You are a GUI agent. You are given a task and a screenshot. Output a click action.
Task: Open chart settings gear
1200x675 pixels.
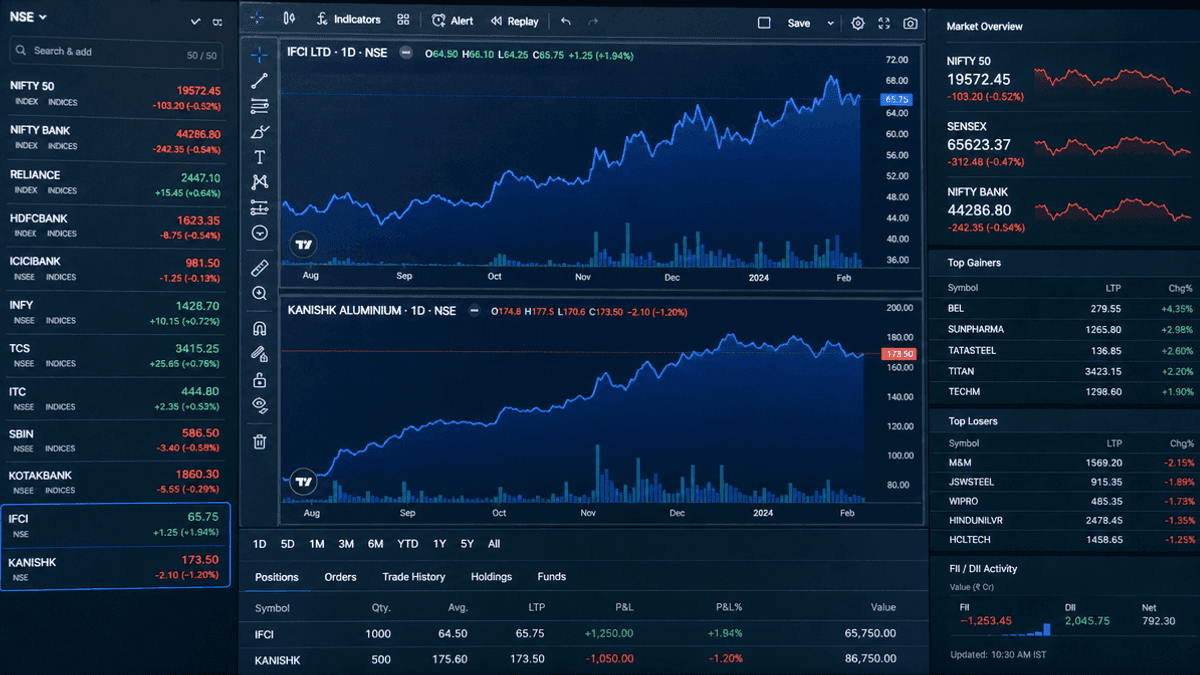pyautogui.click(x=858, y=22)
